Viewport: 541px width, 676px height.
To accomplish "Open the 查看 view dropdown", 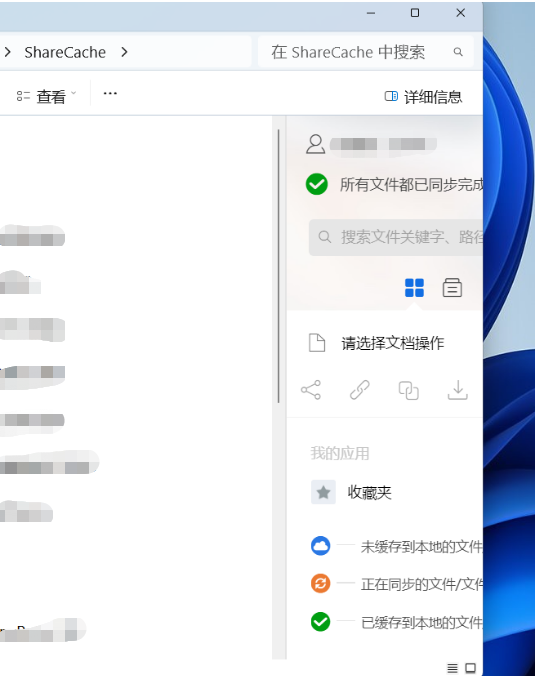I will pos(46,96).
